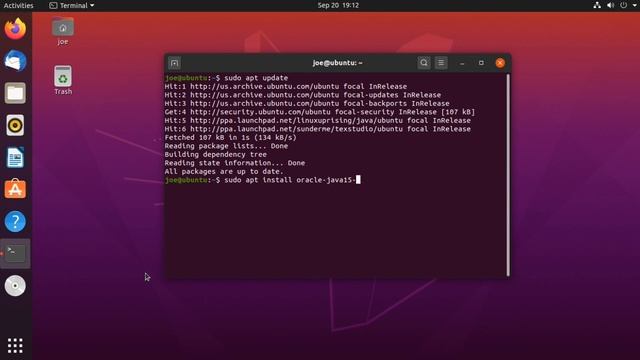The height and width of the screenshot is (360, 640).
Task: Open the Files manager in dock
Action: click(15, 93)
